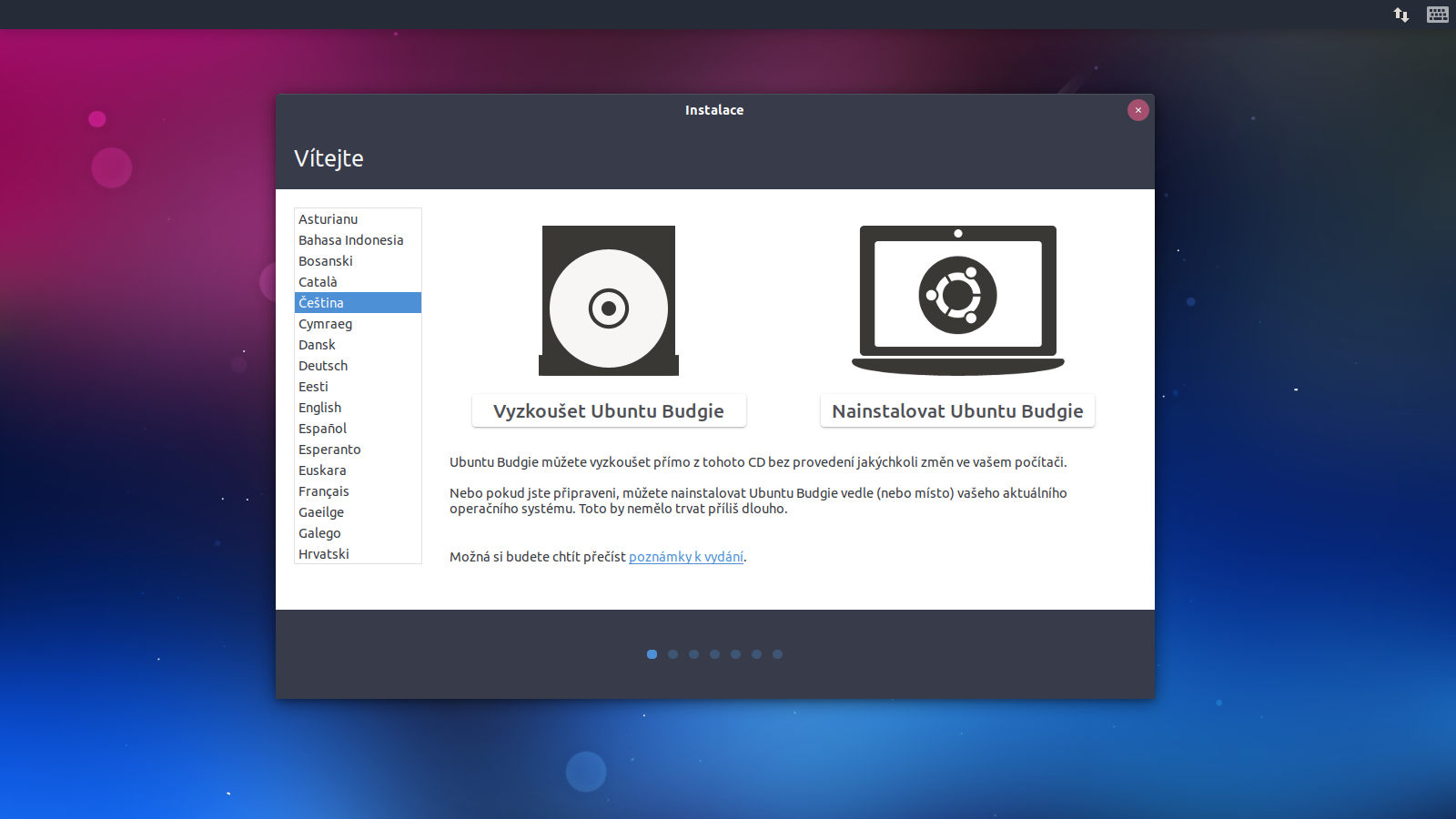Select Esperanto language
Screen dimensions: 1456x819
[x=358, y=450]
